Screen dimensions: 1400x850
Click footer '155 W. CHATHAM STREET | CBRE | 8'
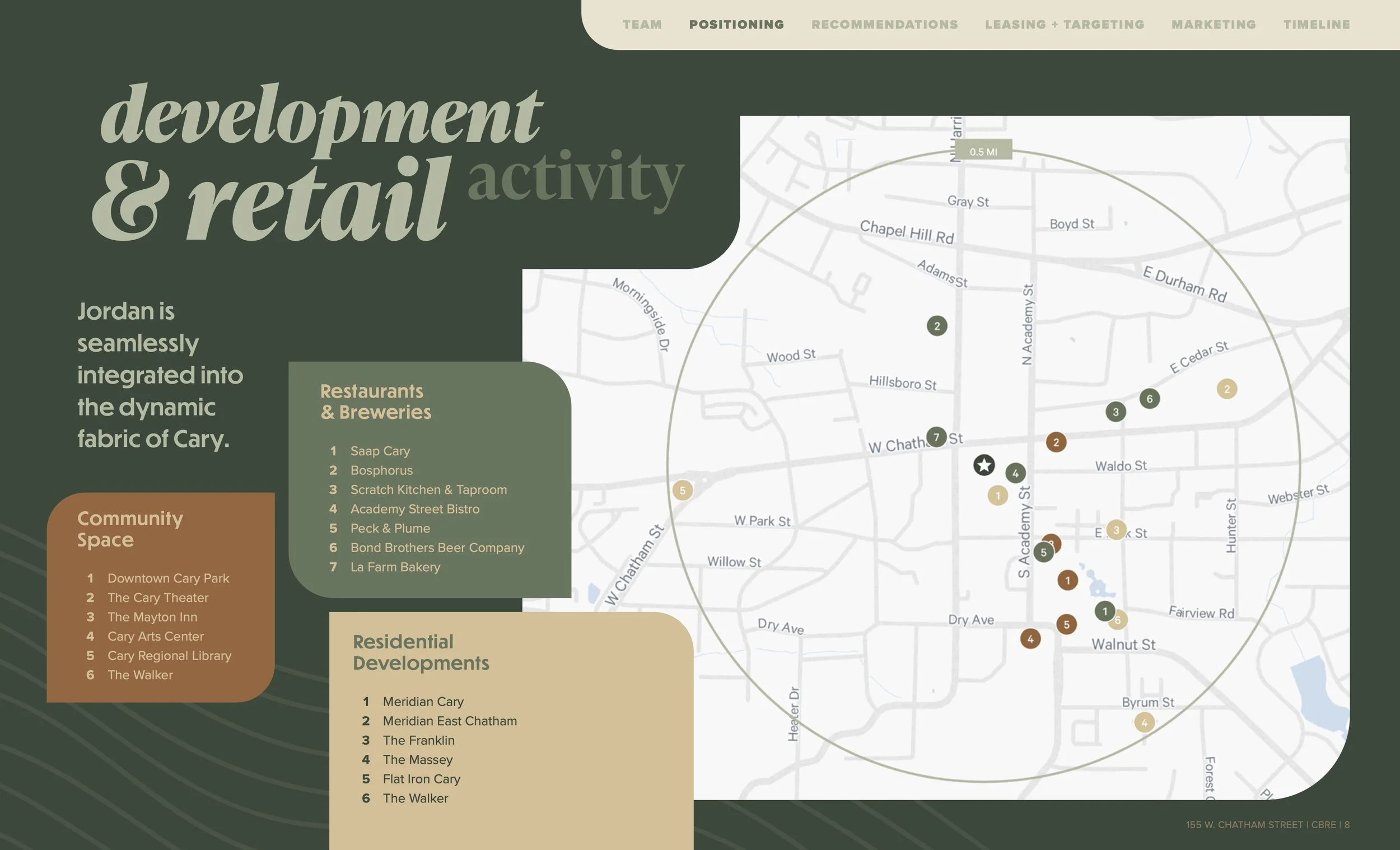1268,824
